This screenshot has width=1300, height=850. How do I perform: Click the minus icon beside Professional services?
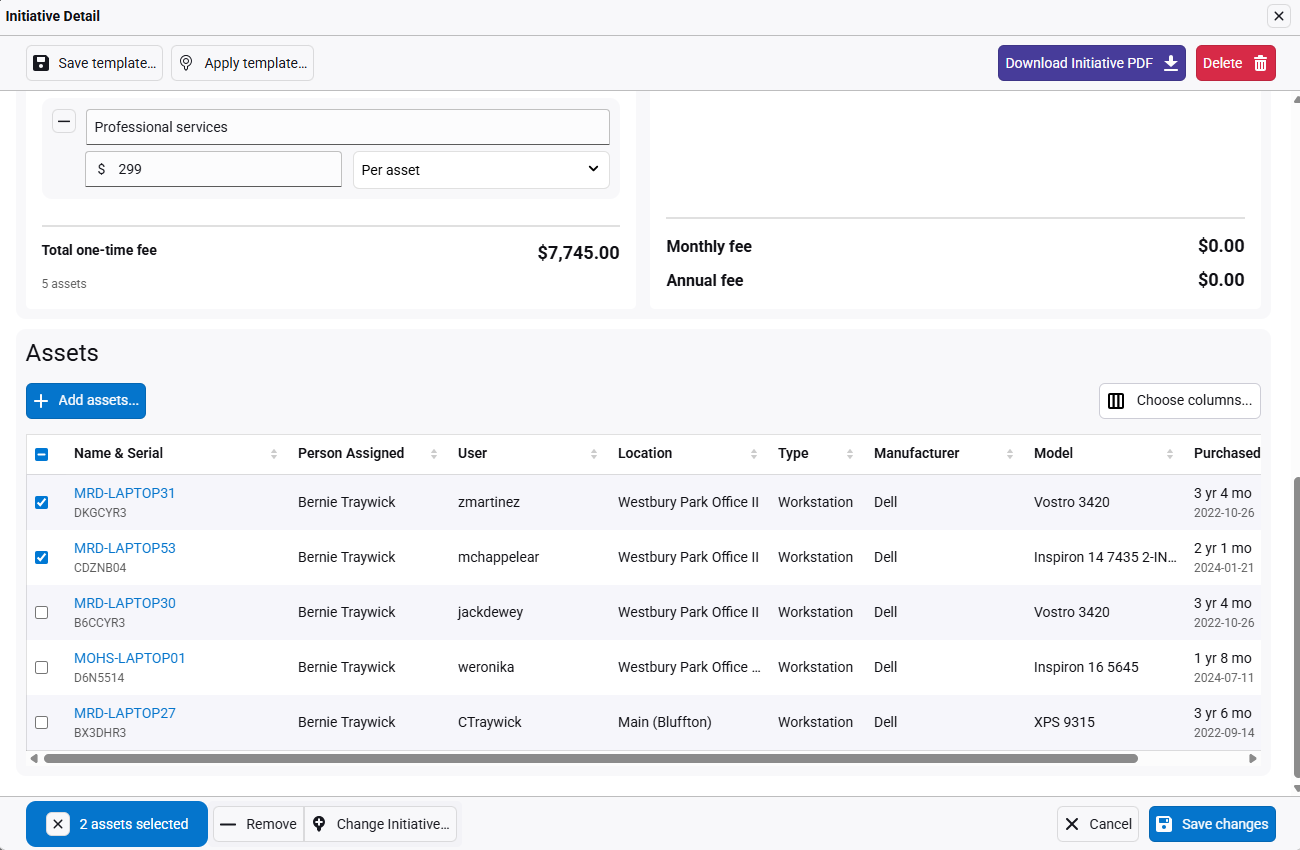click(x=64, y=122)
